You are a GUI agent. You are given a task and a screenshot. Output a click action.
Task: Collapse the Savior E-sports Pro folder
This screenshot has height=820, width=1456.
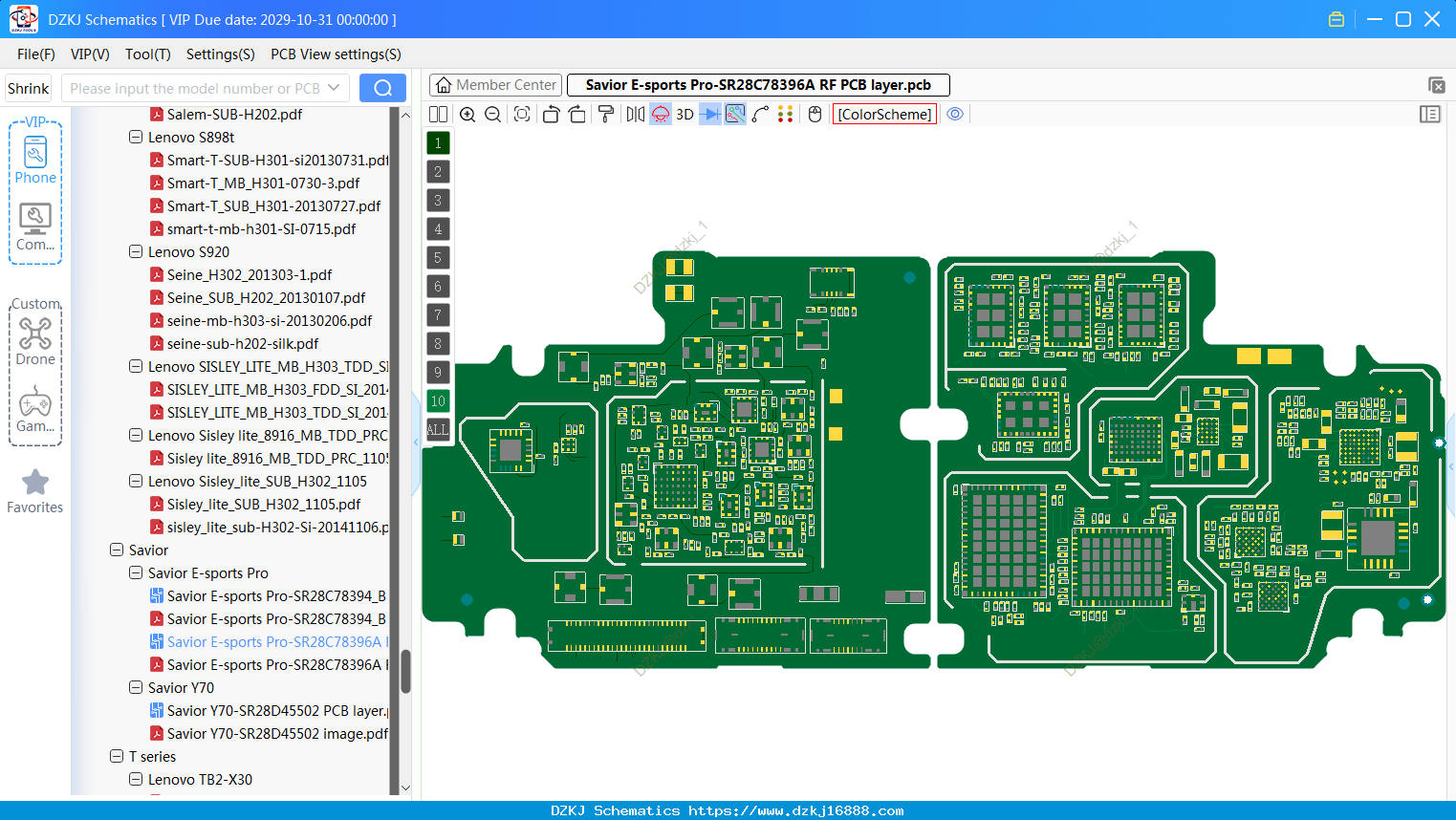(x=136, y=572)
